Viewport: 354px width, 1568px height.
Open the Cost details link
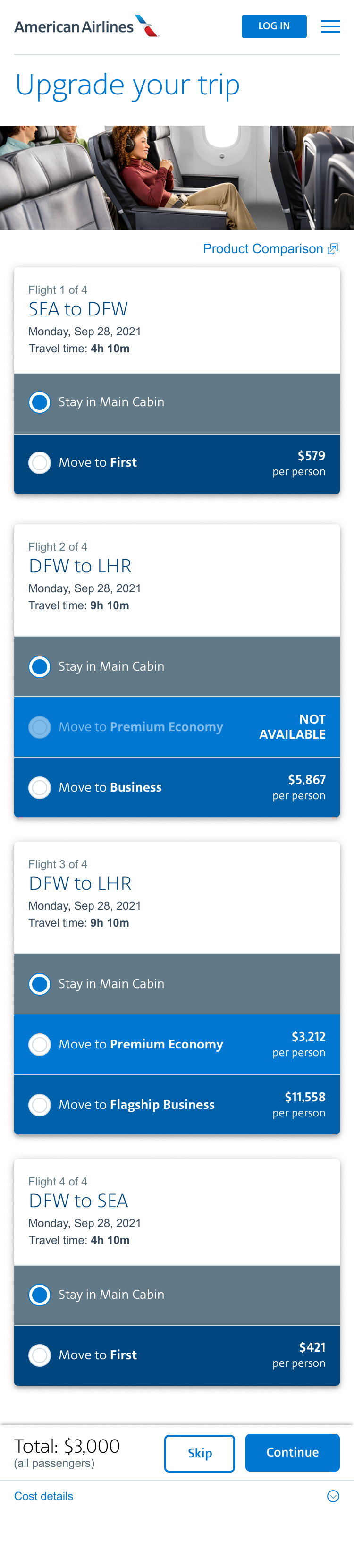(44, 1496)
